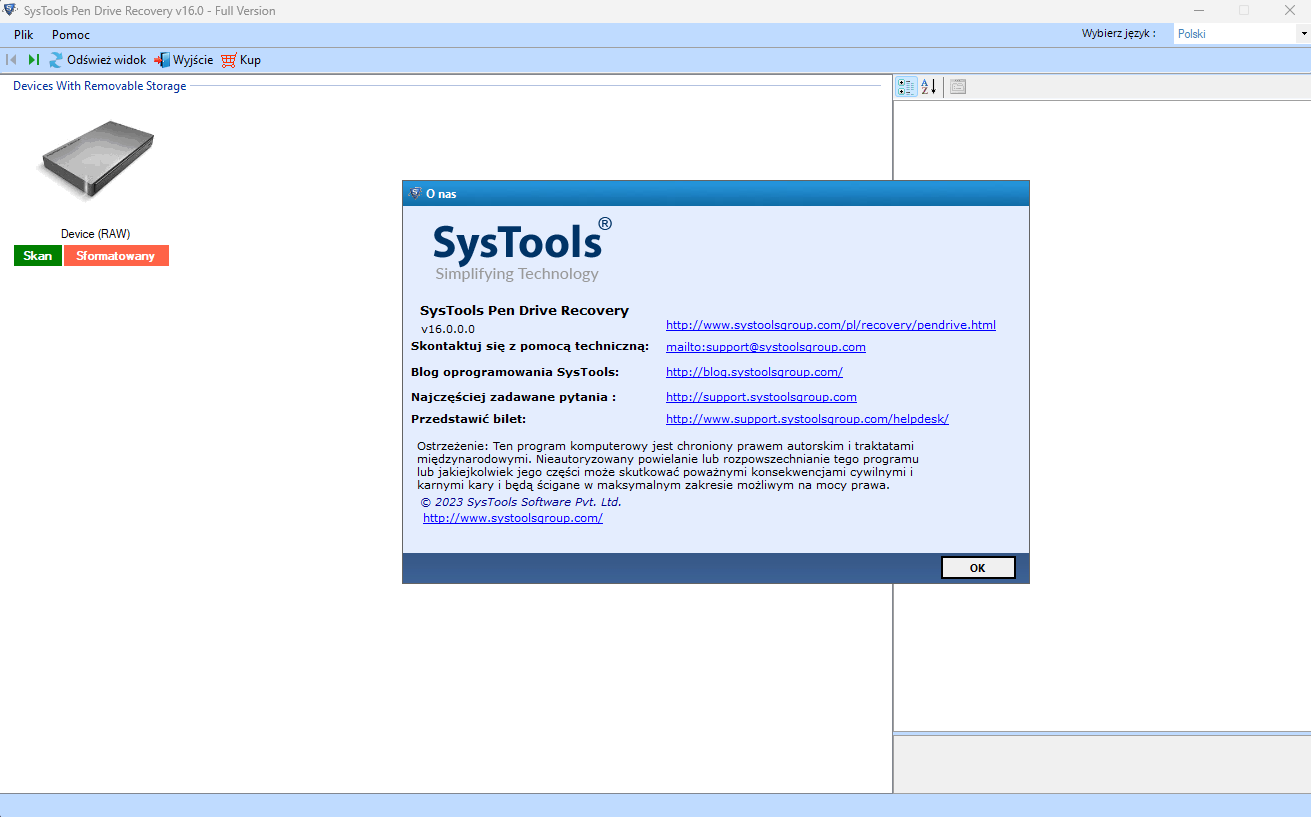Screen dimensions: 1311x817
Task: Open the www.systoolsgroup.com footer link
Action: tap(513, 518)
